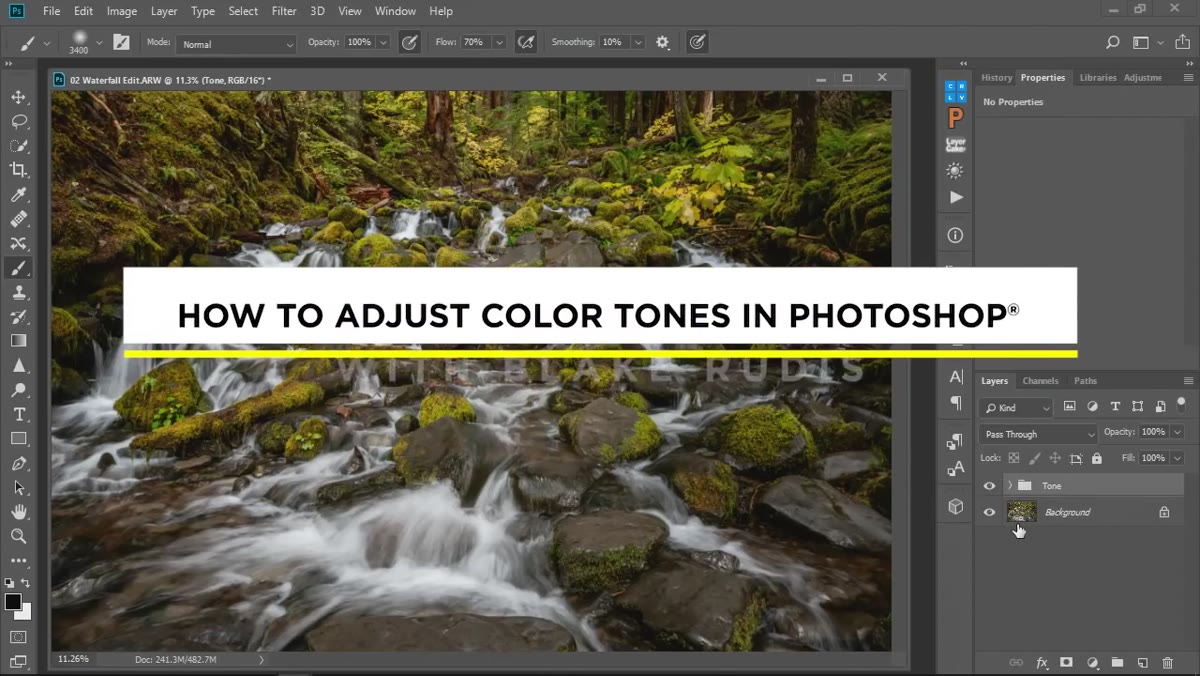Open the Paragraph pilcrow panel icon
Image resolution: width=1200 pixels, height=676 pixels.
(956, 403)
